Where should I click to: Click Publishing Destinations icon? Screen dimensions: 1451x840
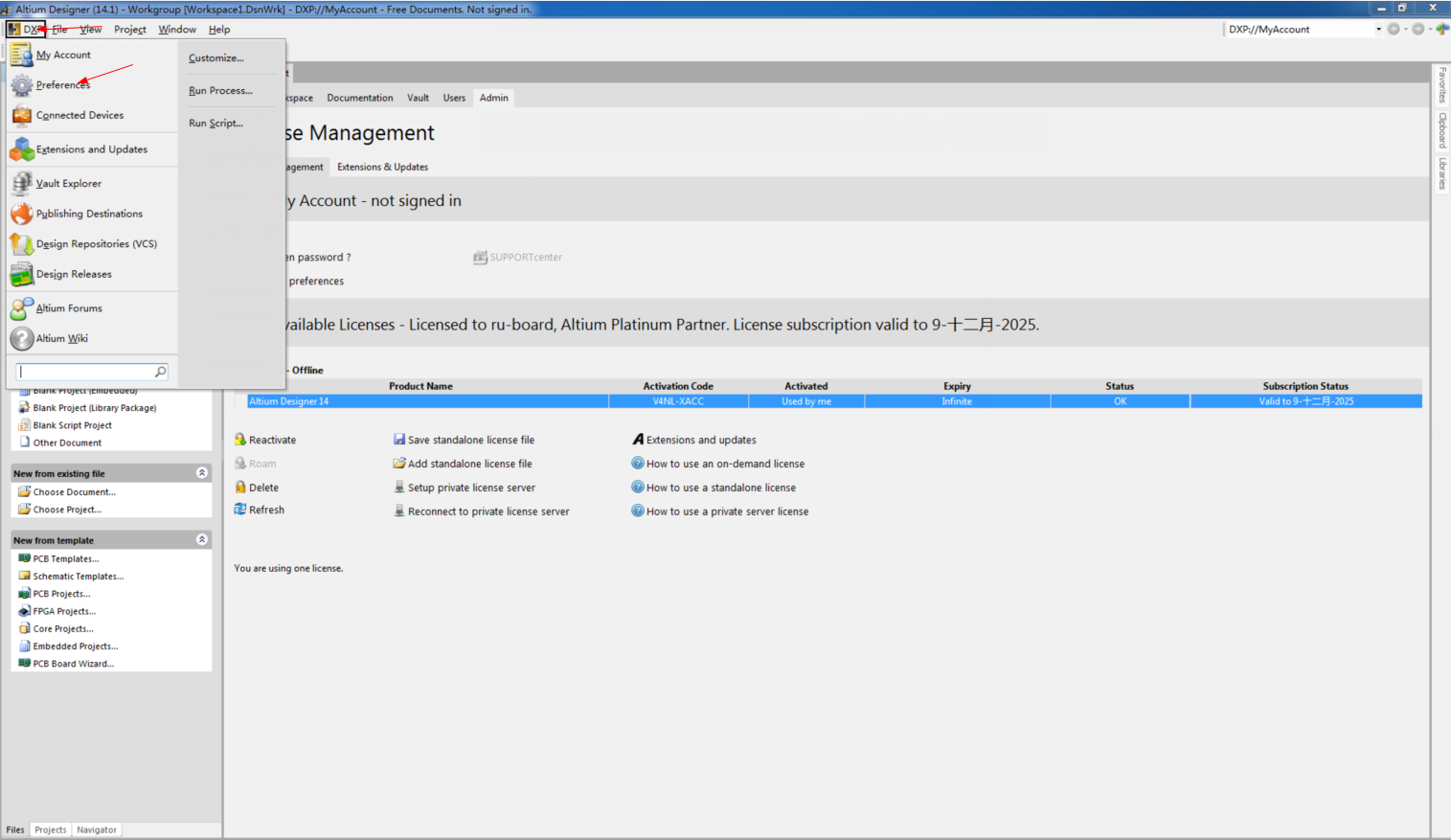[x=21, y=214]
